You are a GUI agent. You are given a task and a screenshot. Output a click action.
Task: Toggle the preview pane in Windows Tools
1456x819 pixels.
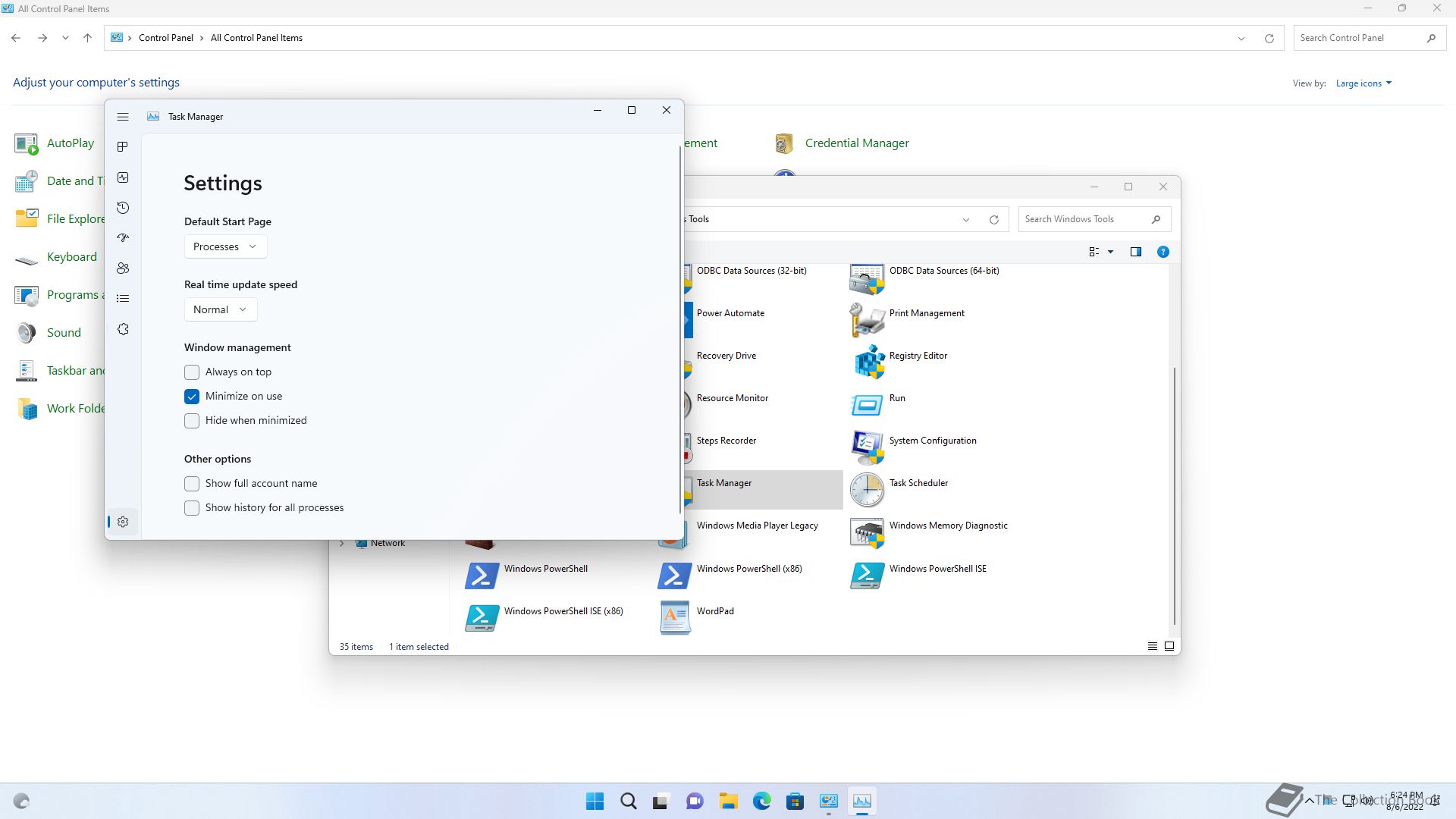click(1135, 252)
